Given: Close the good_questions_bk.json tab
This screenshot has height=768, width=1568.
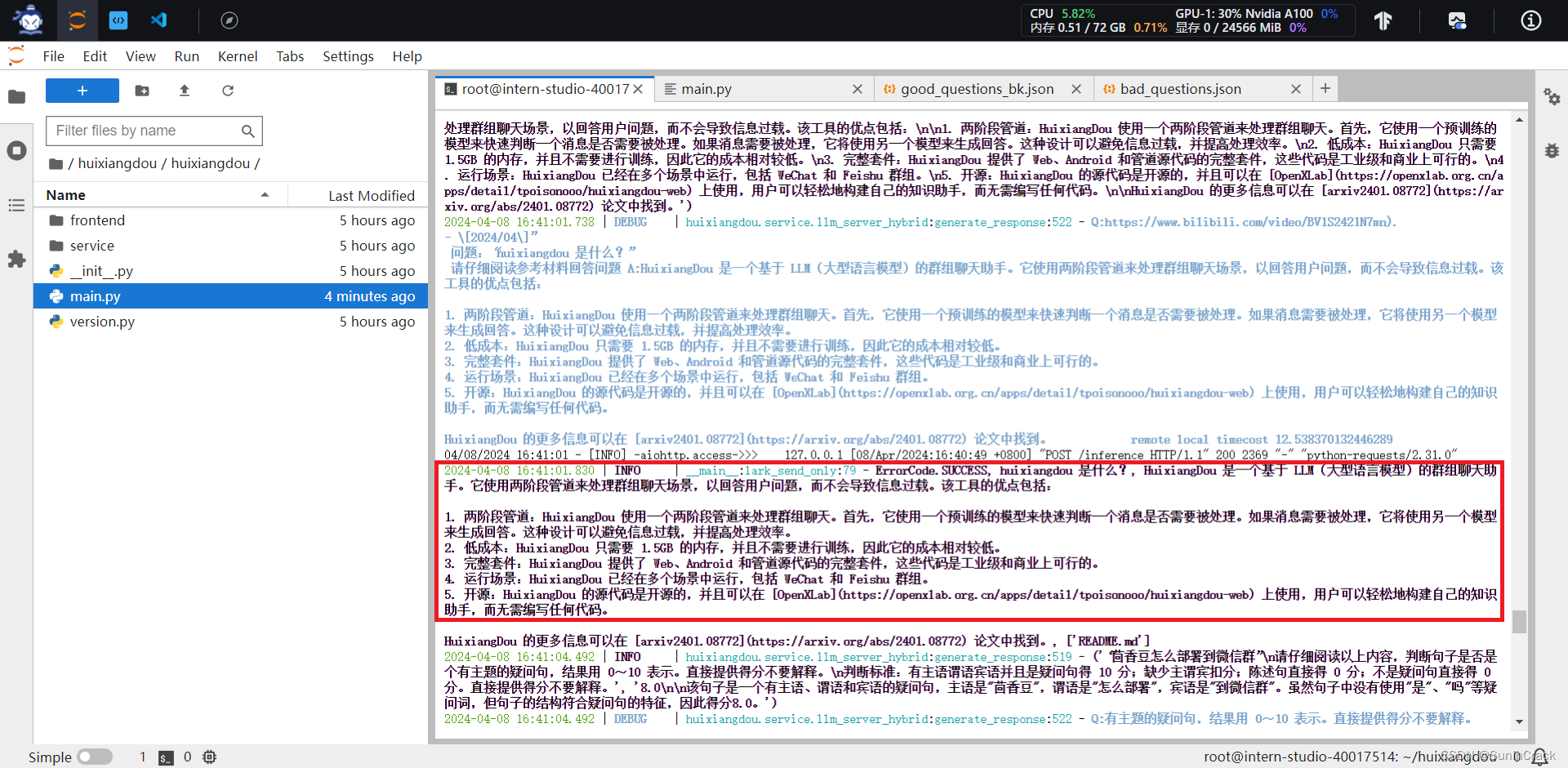Looking at the screenshot, I should (x=1076, y=89).
